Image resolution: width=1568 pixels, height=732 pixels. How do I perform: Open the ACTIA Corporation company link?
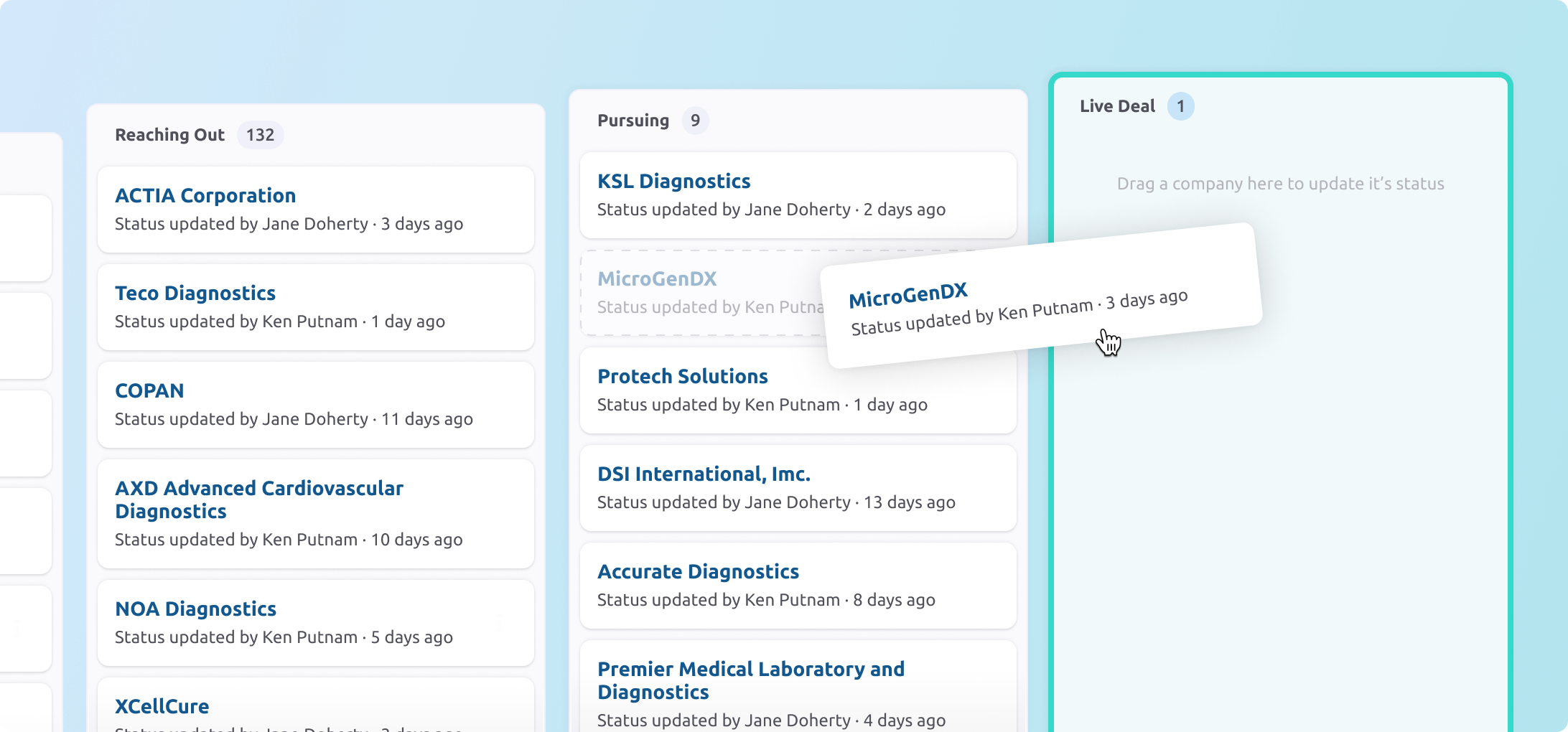tap(205, 195)
